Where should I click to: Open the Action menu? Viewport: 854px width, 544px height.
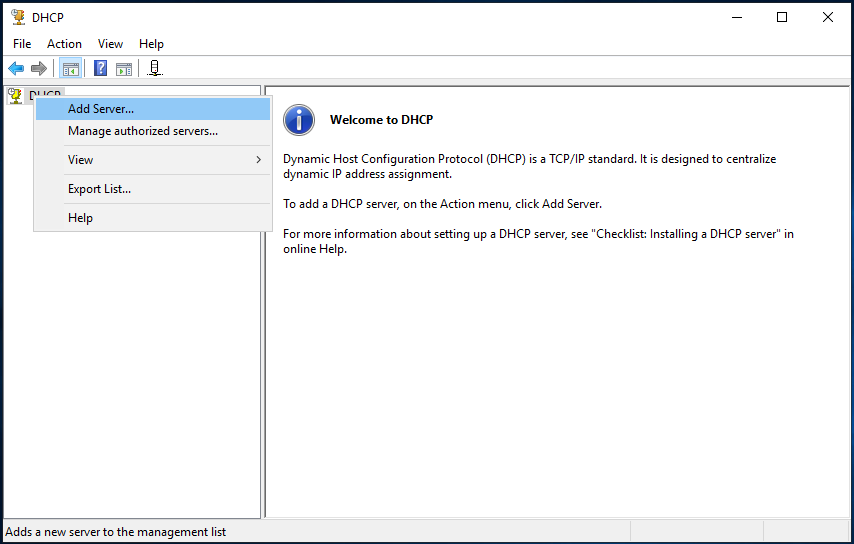[x=64, y=44]
